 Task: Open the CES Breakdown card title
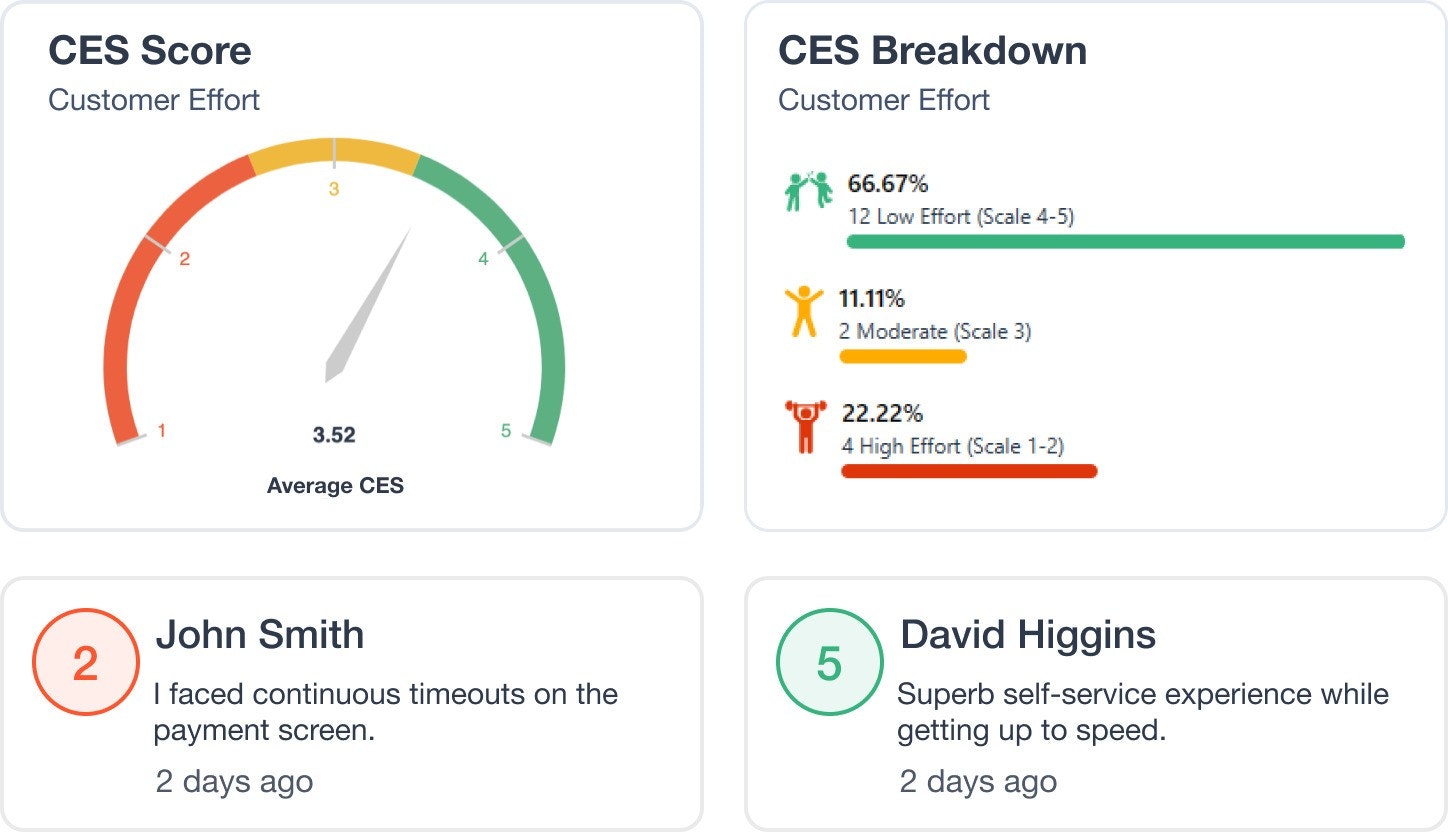[932, 51]
